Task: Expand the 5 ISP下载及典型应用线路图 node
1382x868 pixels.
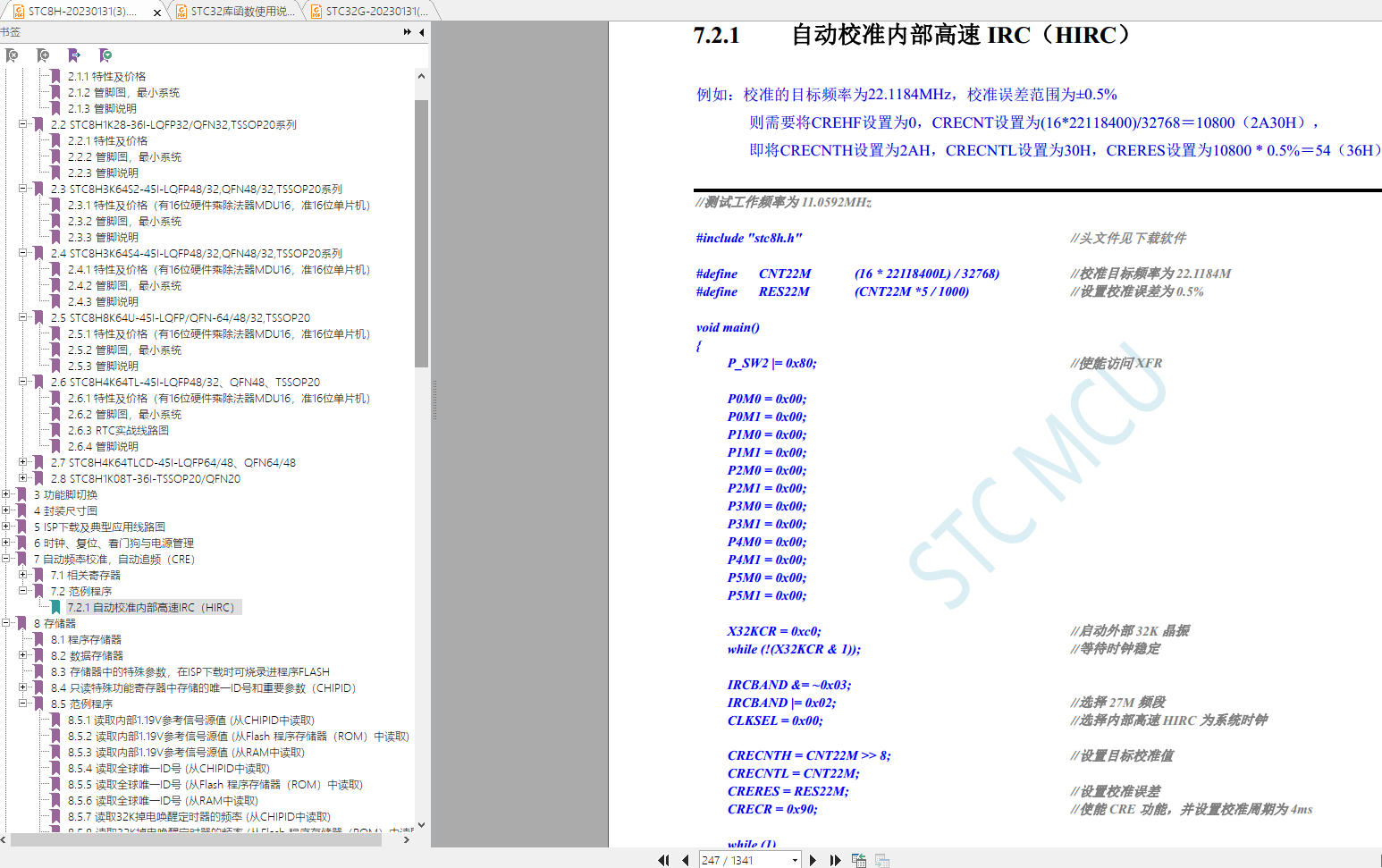Action: coord(6,527)
